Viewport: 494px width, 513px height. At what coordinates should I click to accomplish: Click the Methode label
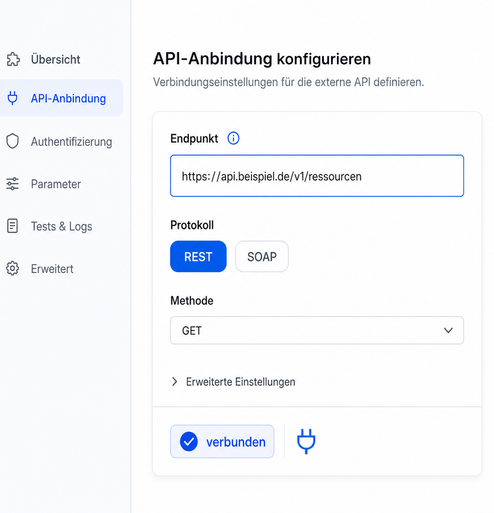[x=192, y=301]
